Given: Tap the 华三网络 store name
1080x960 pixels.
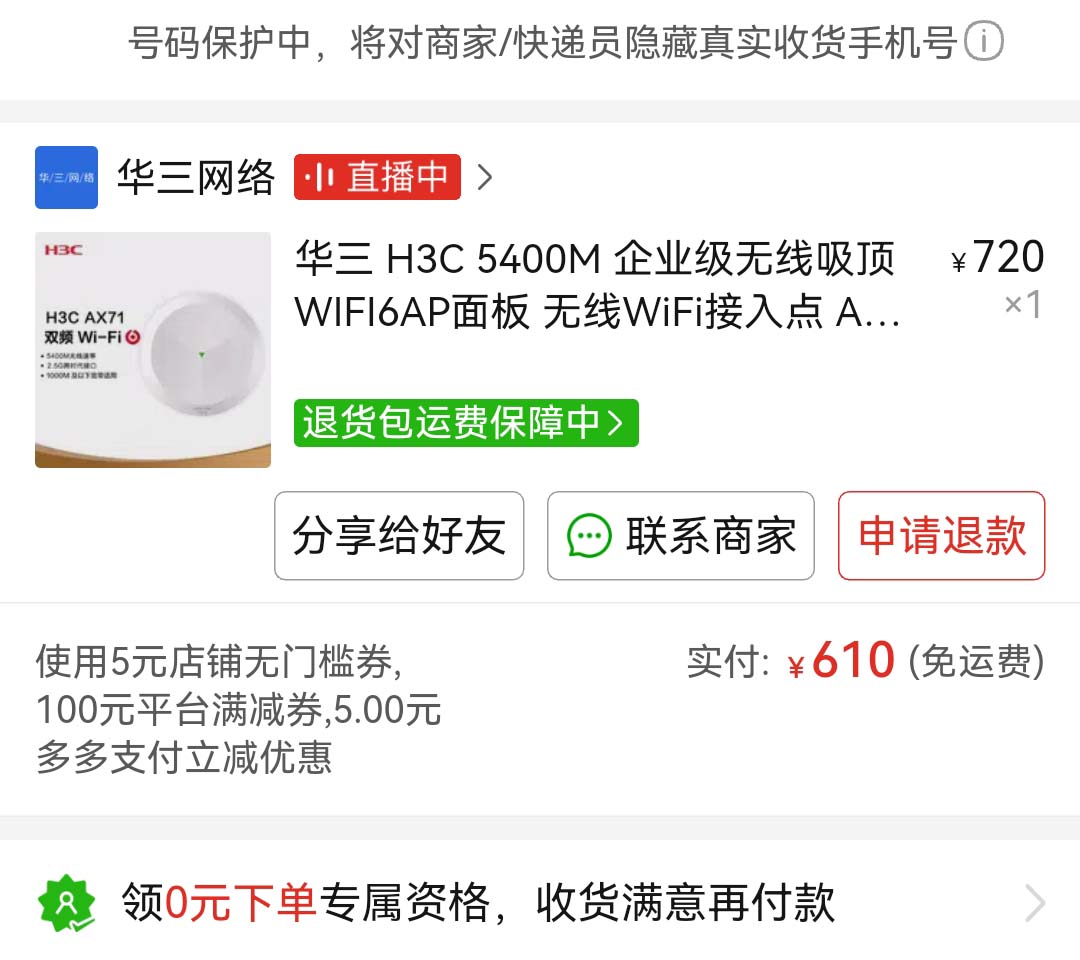Looking at the screenshot, I should pos(196,177).
